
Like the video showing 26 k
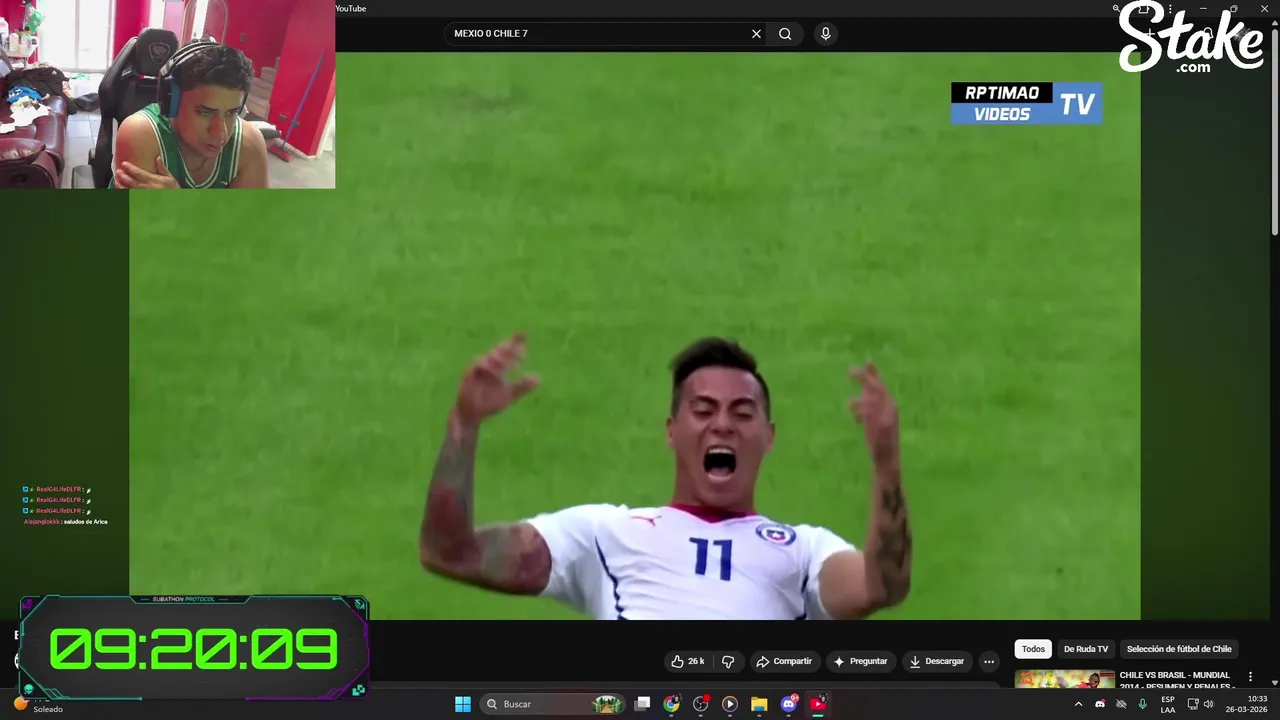688,661
